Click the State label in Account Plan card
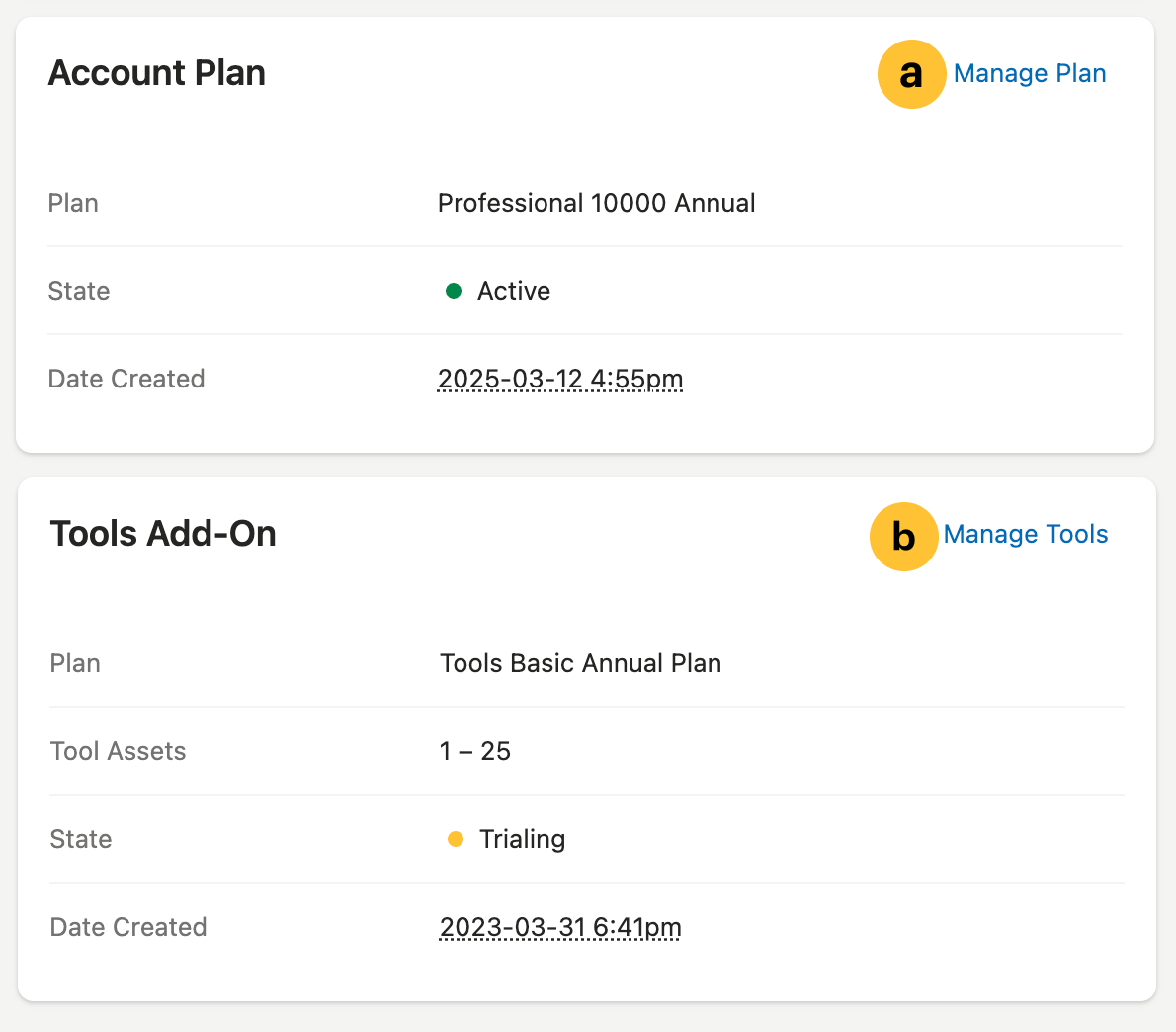The width and height of the screenshot is (1176, 1032). click(79, 291)
